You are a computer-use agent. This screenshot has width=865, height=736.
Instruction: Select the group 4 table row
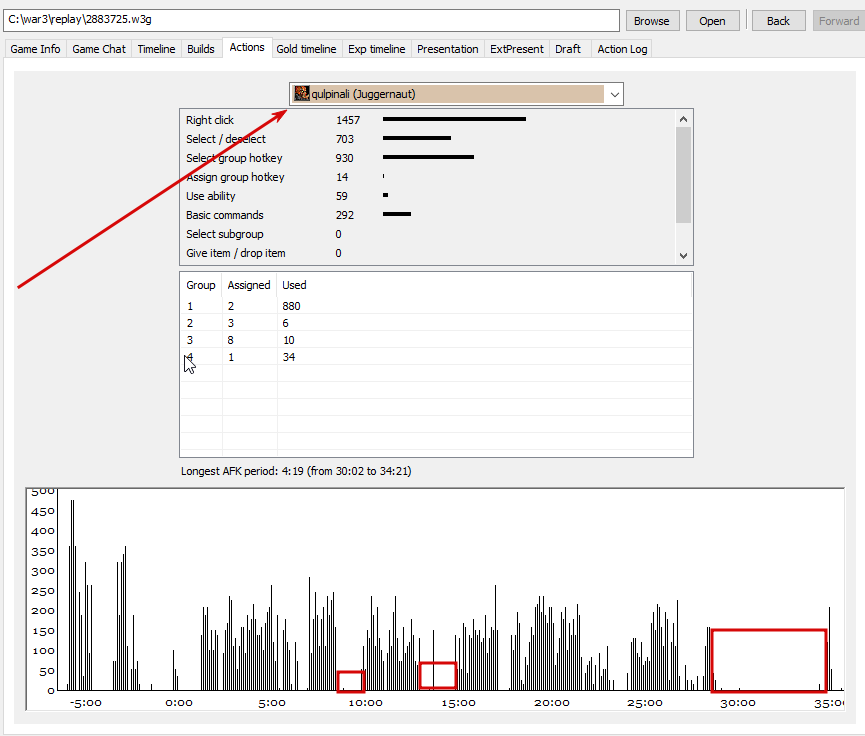436,358
